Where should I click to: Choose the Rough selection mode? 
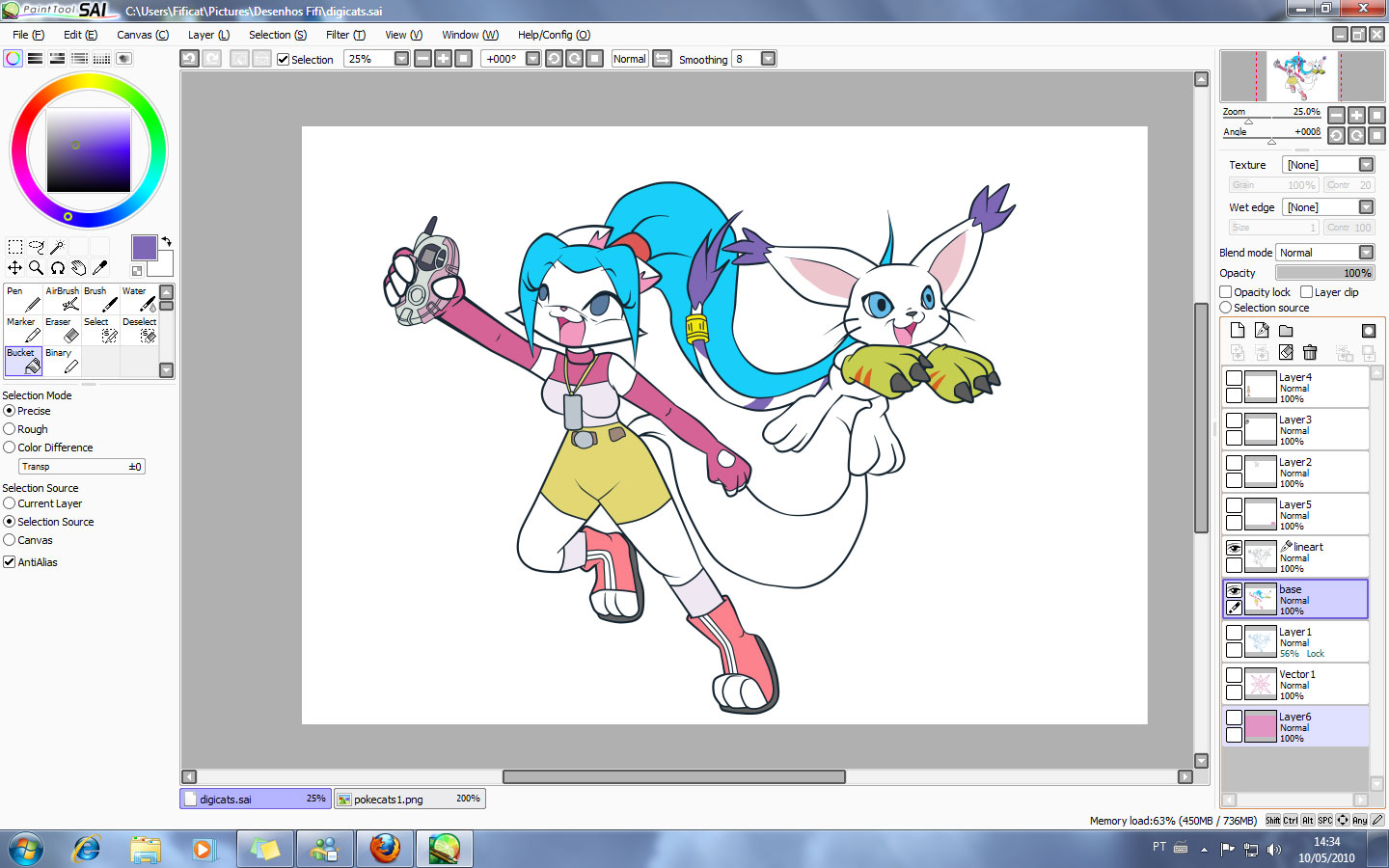[10, 429]
